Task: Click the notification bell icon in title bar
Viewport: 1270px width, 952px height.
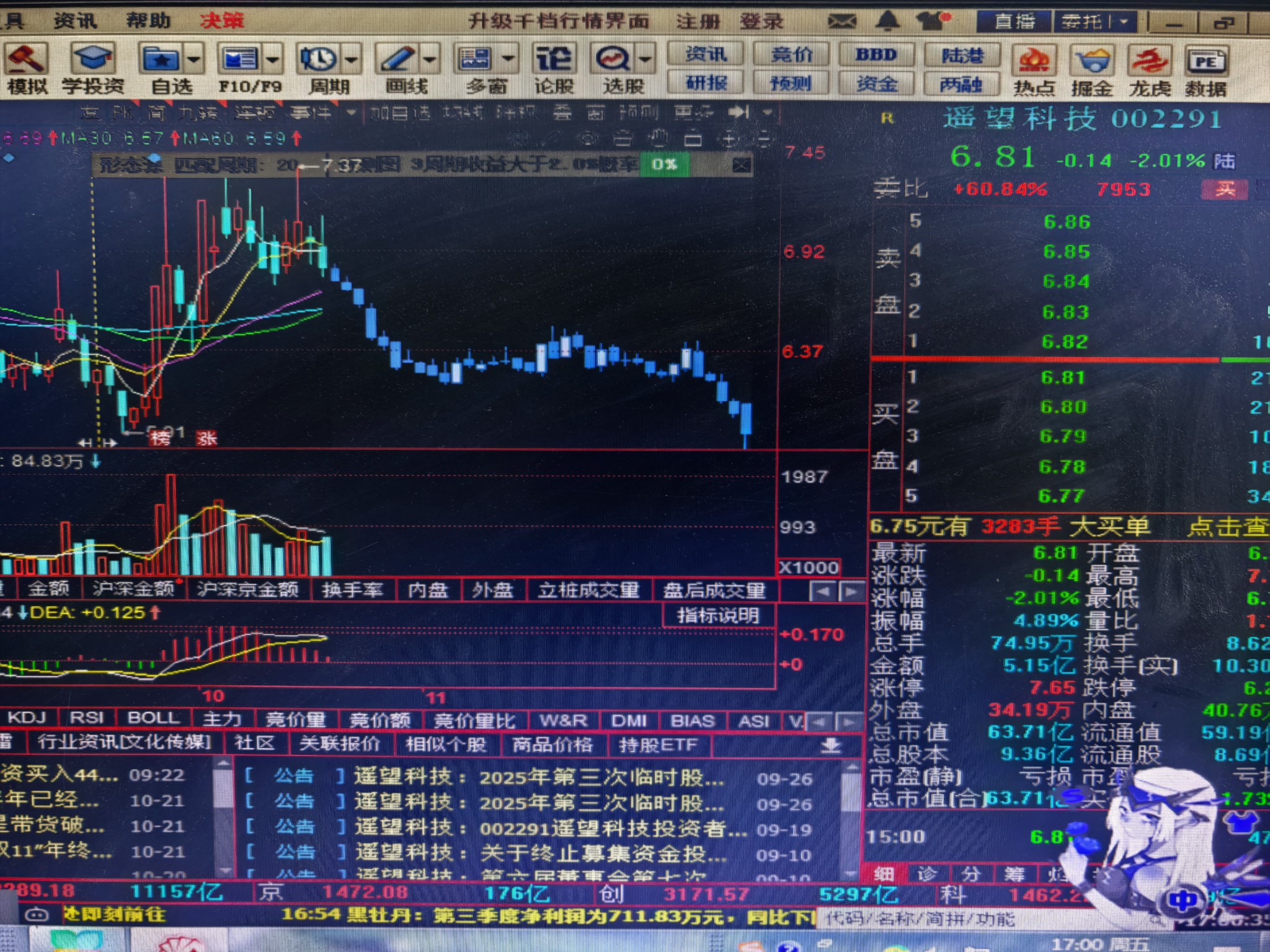Action: [x=887, y=21]
